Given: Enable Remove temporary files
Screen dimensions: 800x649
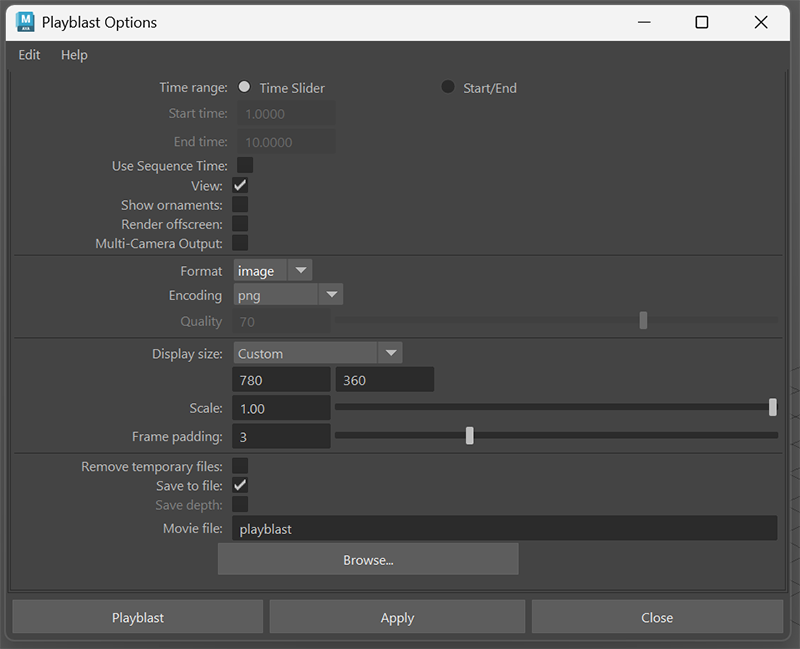Looking at the screenshot, I should [x=240, y=465].
